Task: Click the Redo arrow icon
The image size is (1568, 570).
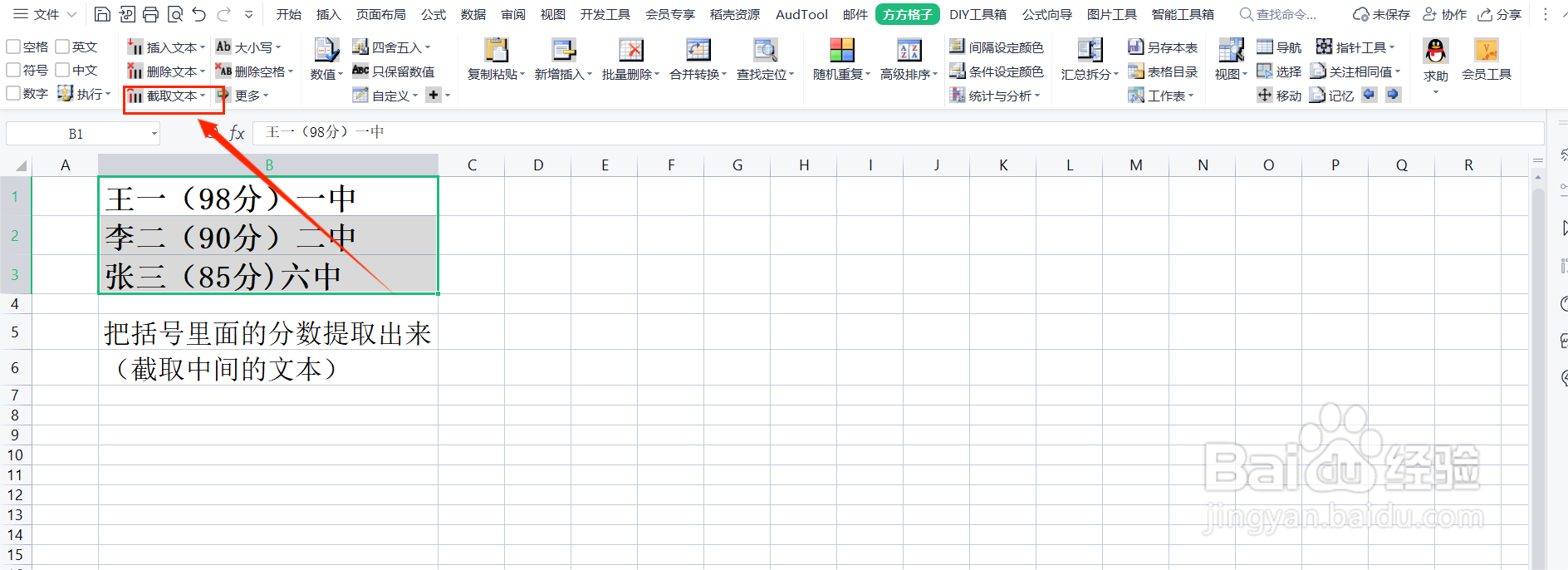Action: (223, 14)
